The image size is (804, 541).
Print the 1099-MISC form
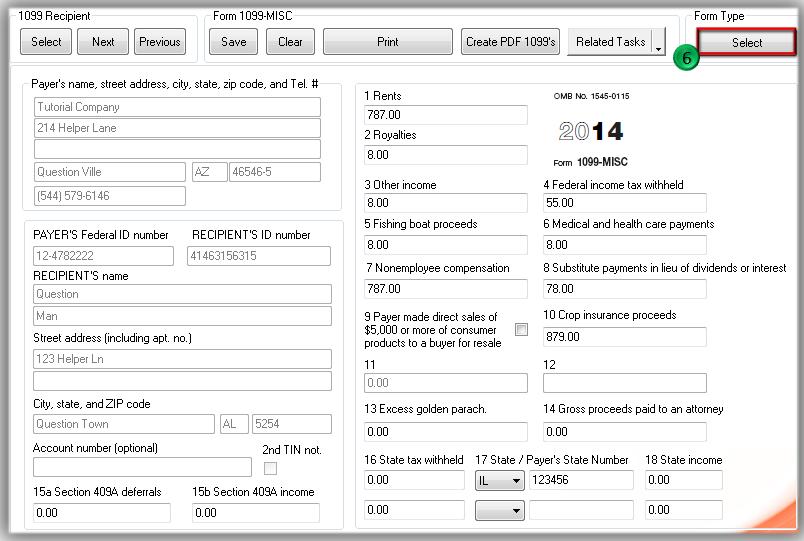(388, 42)
